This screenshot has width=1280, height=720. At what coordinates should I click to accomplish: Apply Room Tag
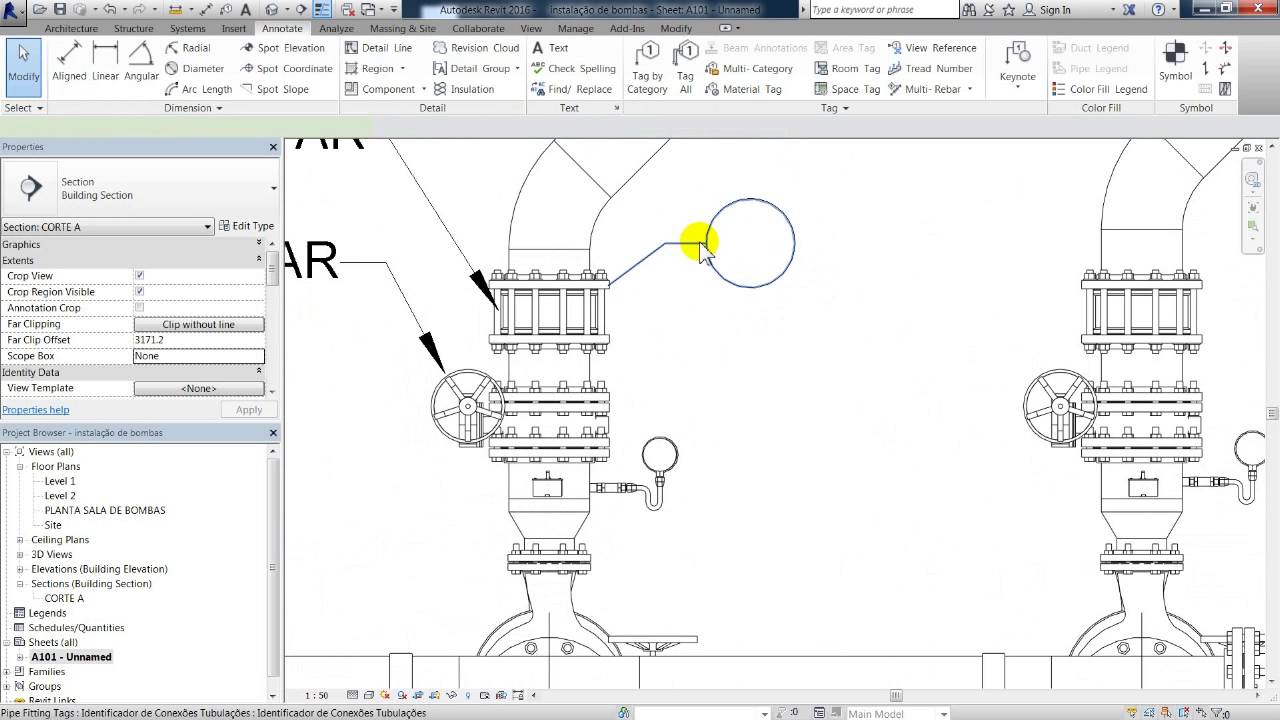pyautogui.click(x=847, y=69)
